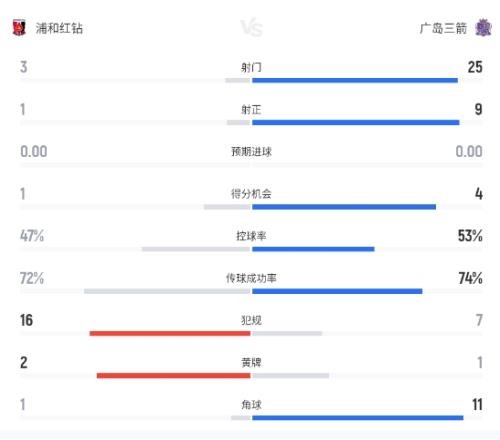Screen dimensions: 500x440
Task: Click the 53% possession value
Action: (470, 236)
